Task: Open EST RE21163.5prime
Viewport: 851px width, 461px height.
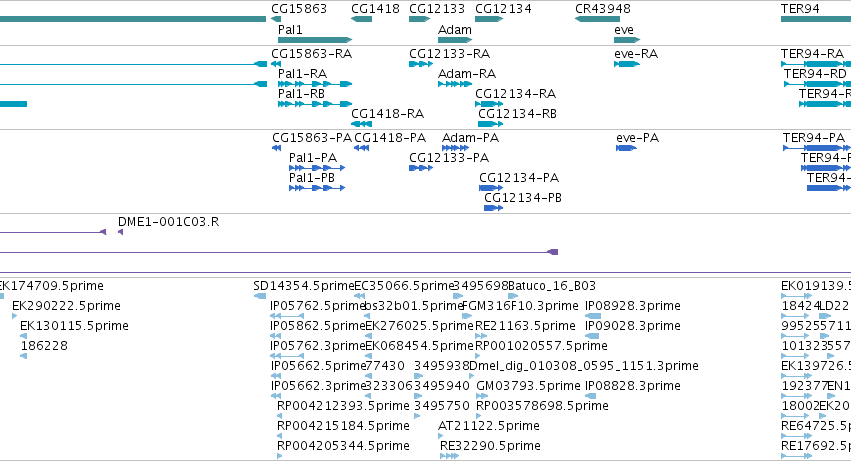Action: [x=525, y=326]
